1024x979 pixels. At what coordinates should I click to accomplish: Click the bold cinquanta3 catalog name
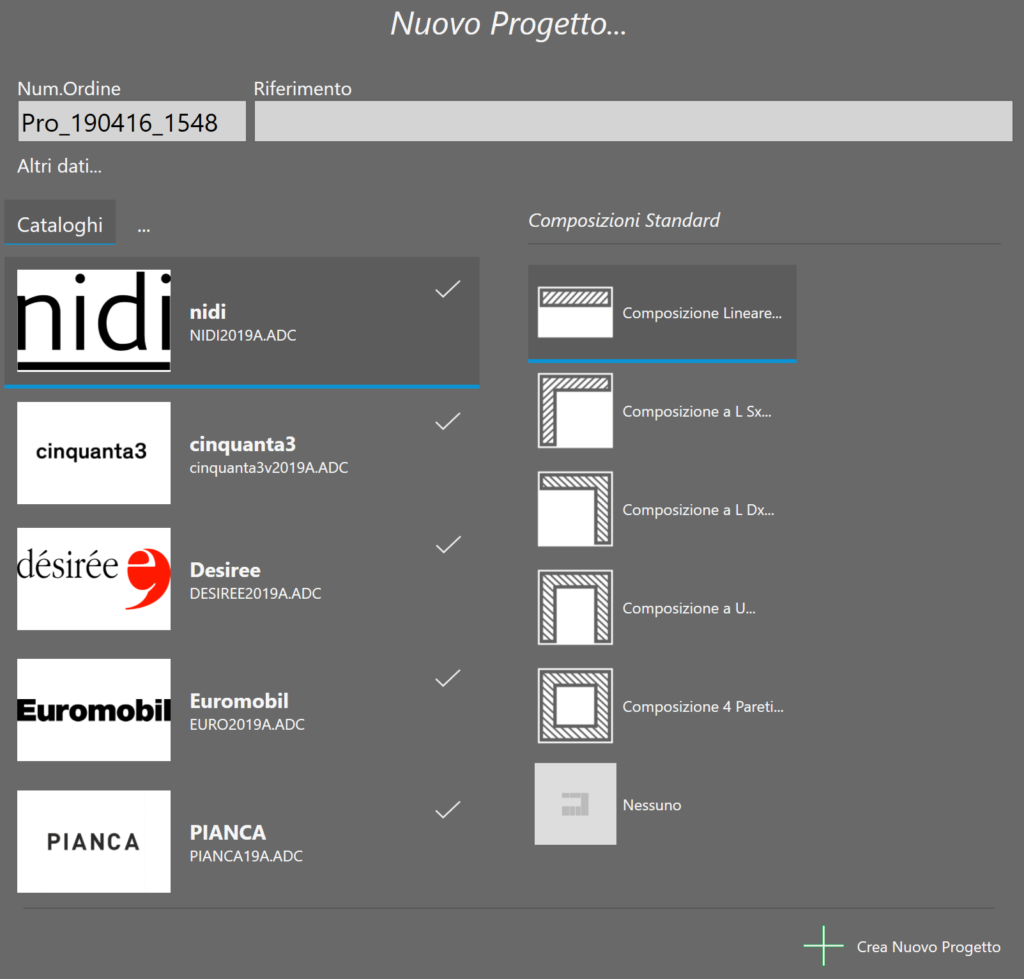242,444
